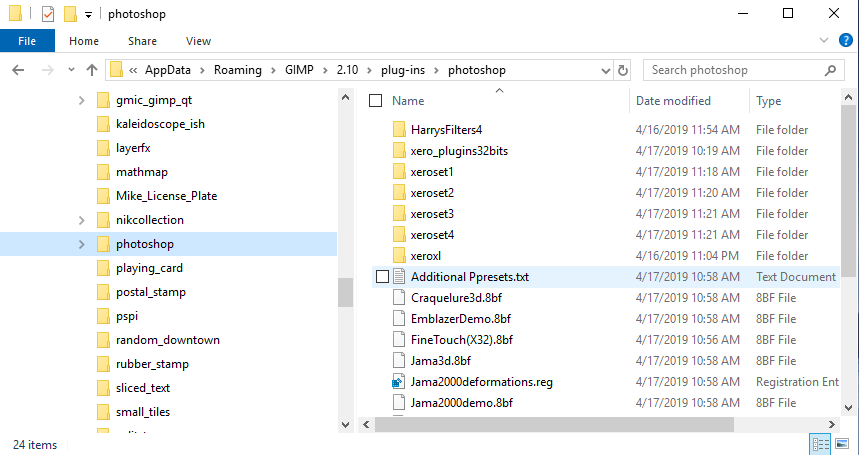Screen dimensions: 859x455
Task: Open the Customize Quick Access Toolbar dropdown
Action: pos(88,15)
